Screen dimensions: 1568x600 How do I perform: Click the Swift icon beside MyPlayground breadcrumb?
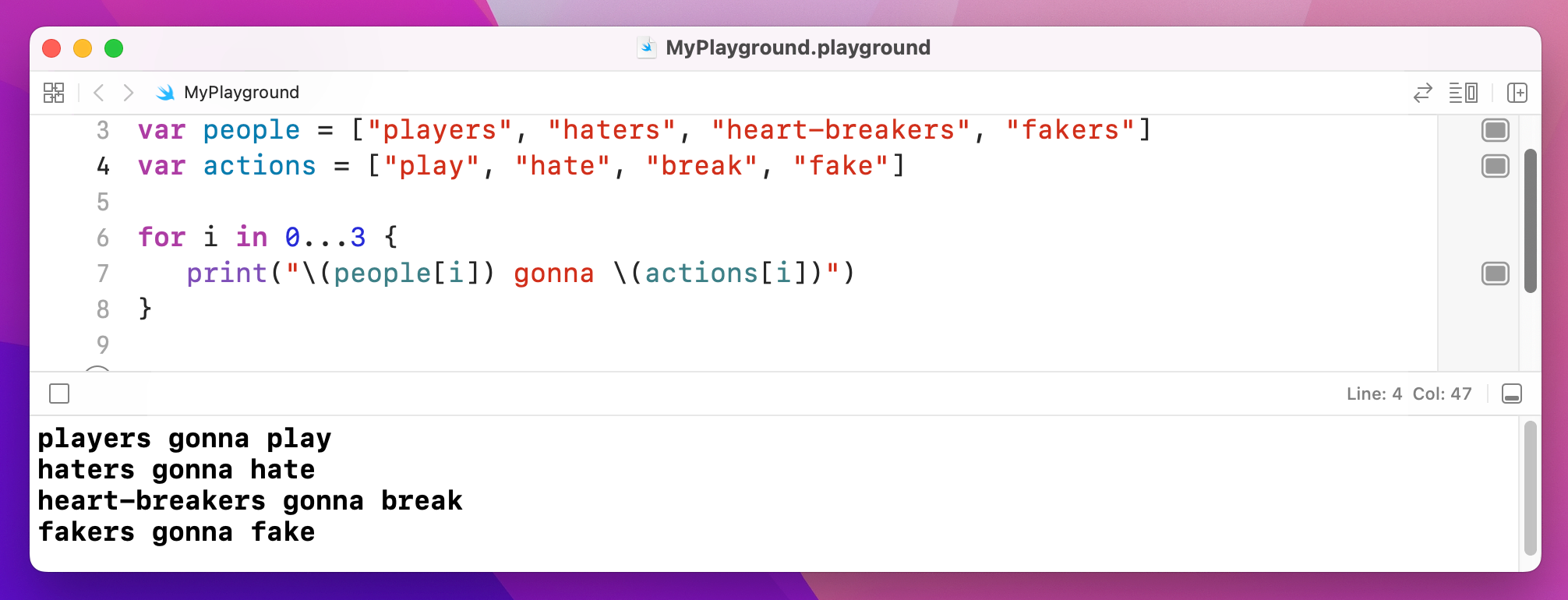165,93
